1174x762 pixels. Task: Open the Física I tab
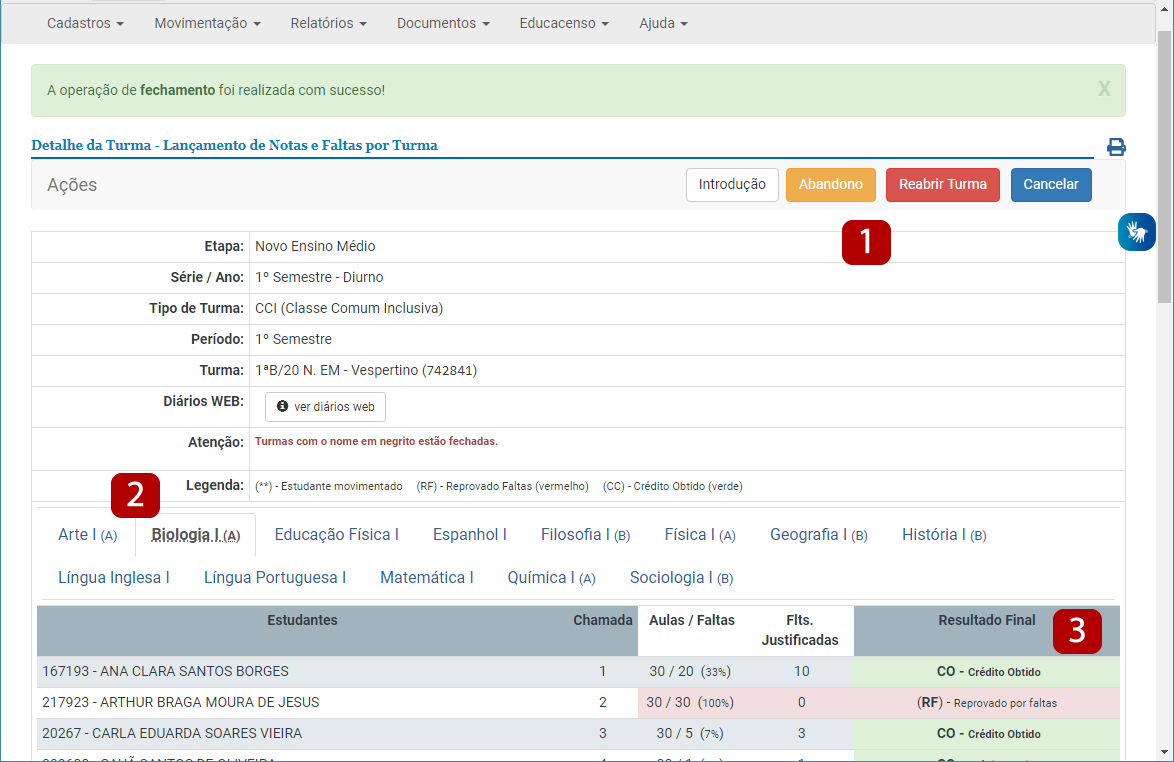click(700, 535)
